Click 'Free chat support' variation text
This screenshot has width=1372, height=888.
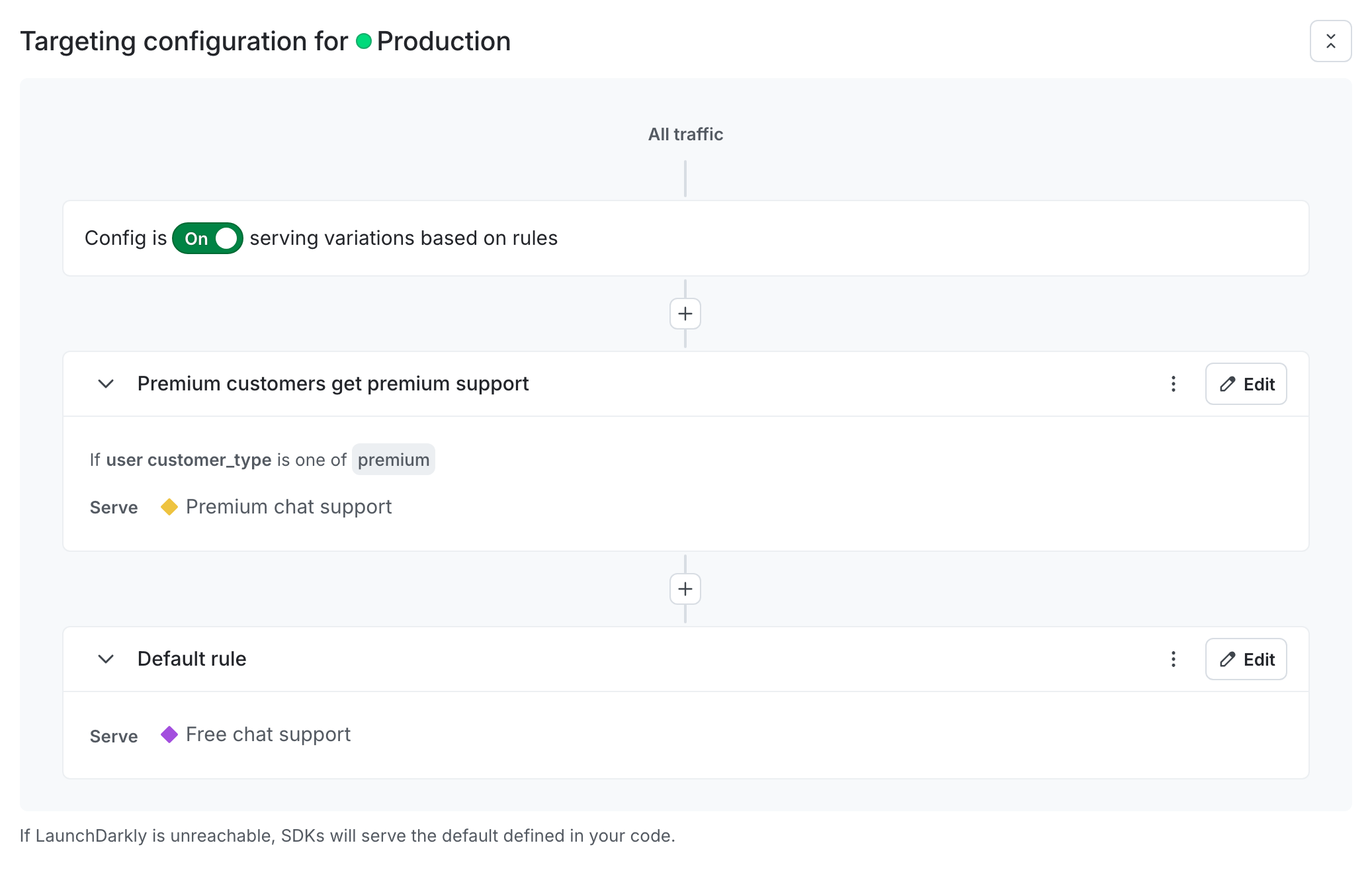point(269,734)
